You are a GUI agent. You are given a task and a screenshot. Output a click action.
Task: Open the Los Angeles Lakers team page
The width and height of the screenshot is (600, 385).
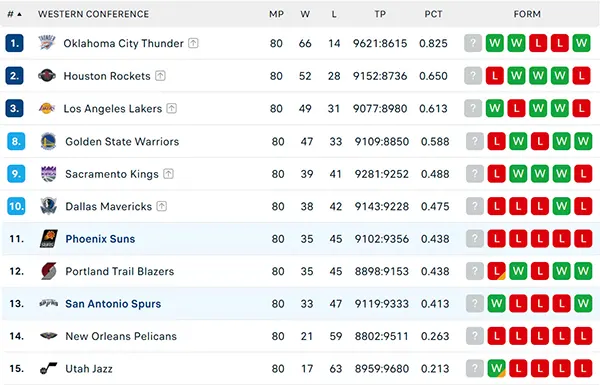113,109
